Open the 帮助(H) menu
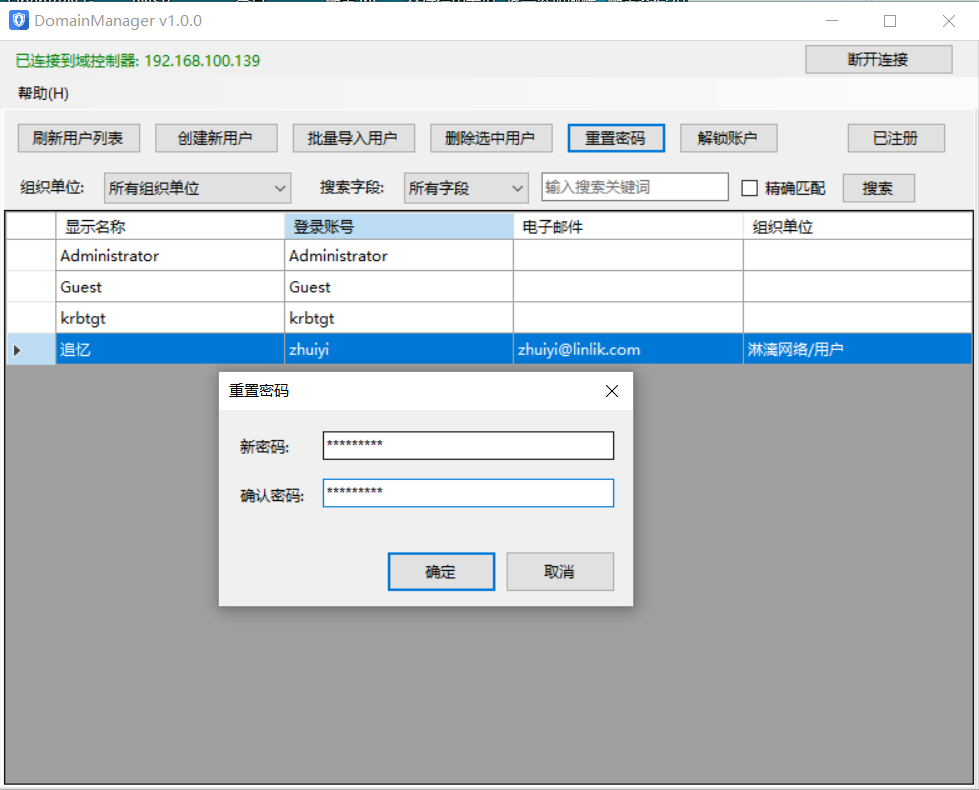979x790 pixels. tap(43, 93)
